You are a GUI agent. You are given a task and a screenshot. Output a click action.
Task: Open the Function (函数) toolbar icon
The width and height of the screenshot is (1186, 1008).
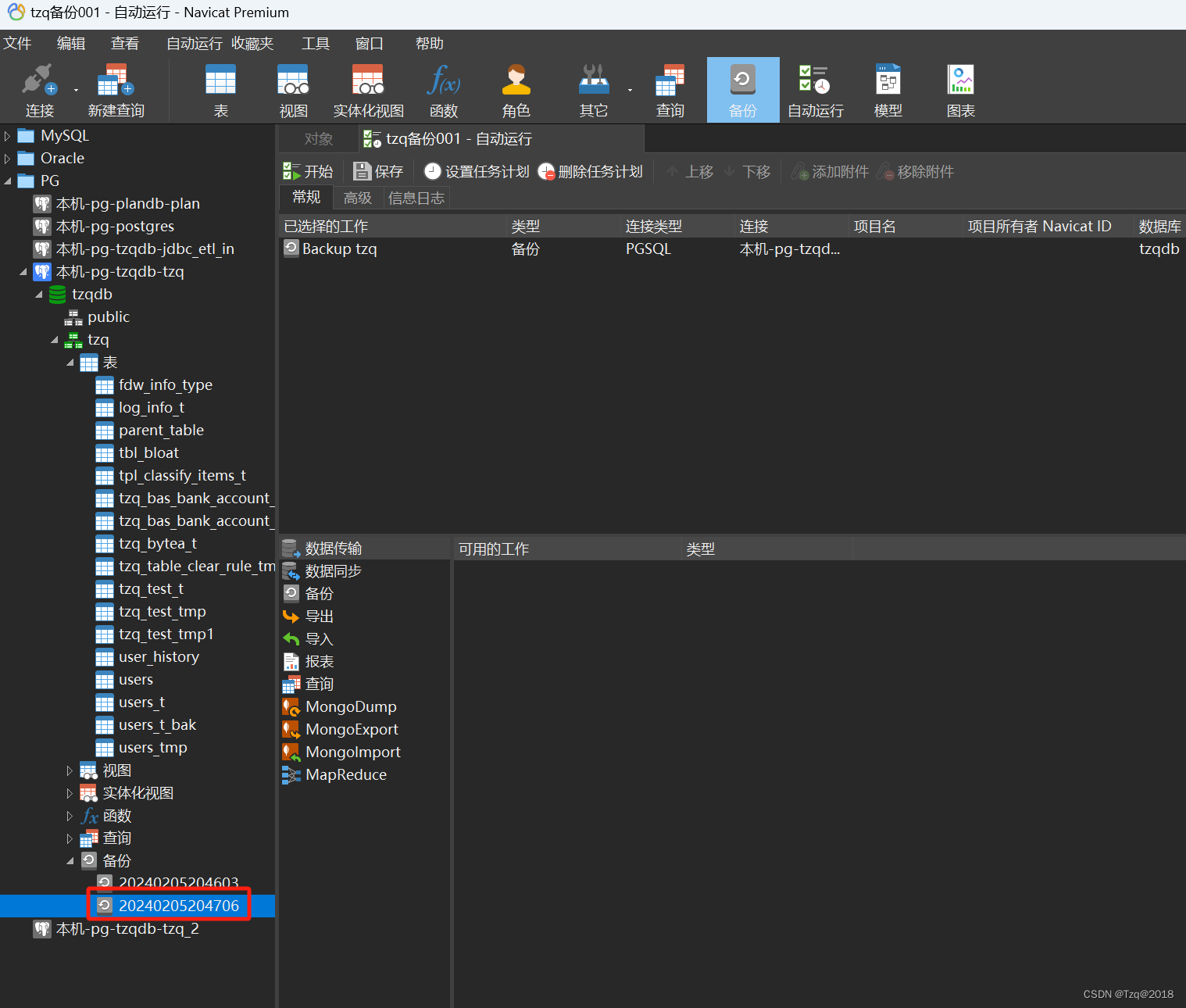(443, 90)
